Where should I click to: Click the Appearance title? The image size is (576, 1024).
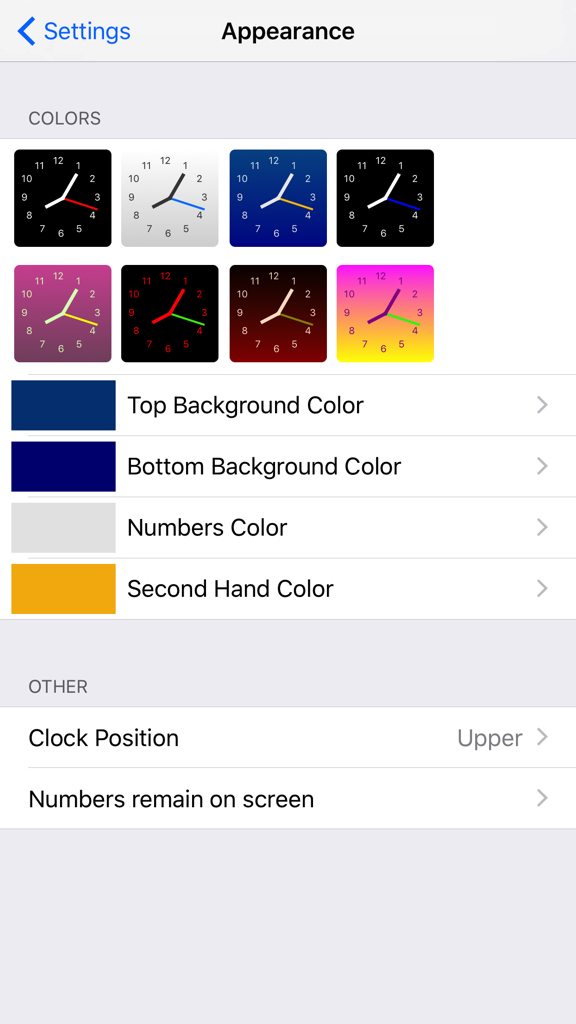[288, 31]
